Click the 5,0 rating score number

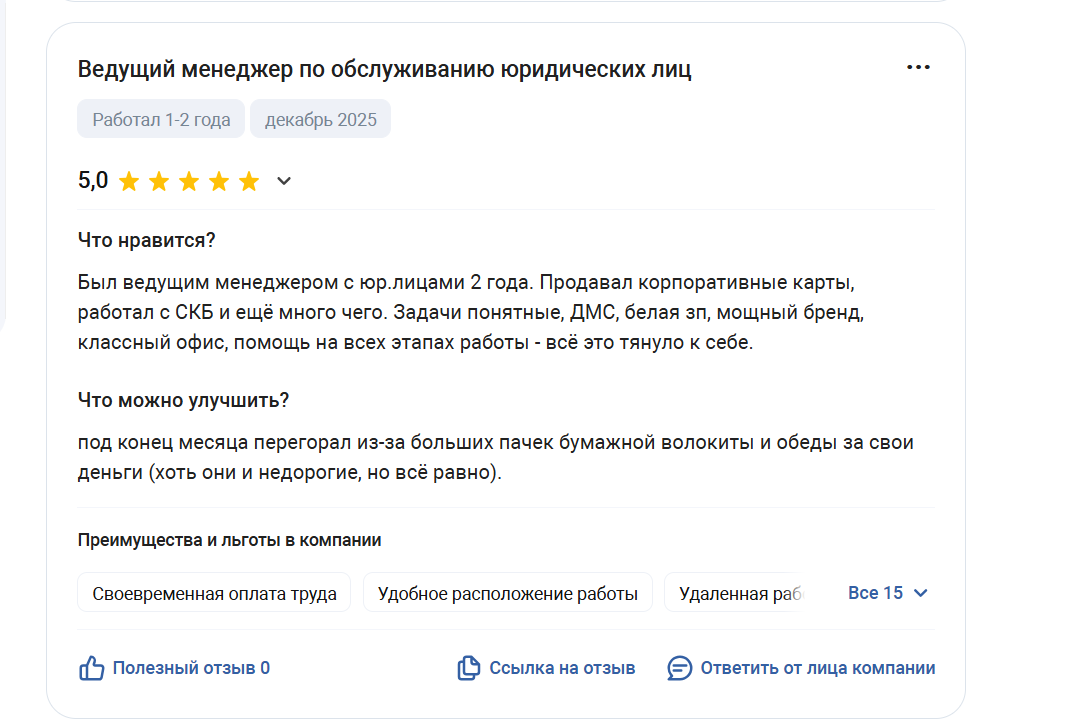point(93,181)
